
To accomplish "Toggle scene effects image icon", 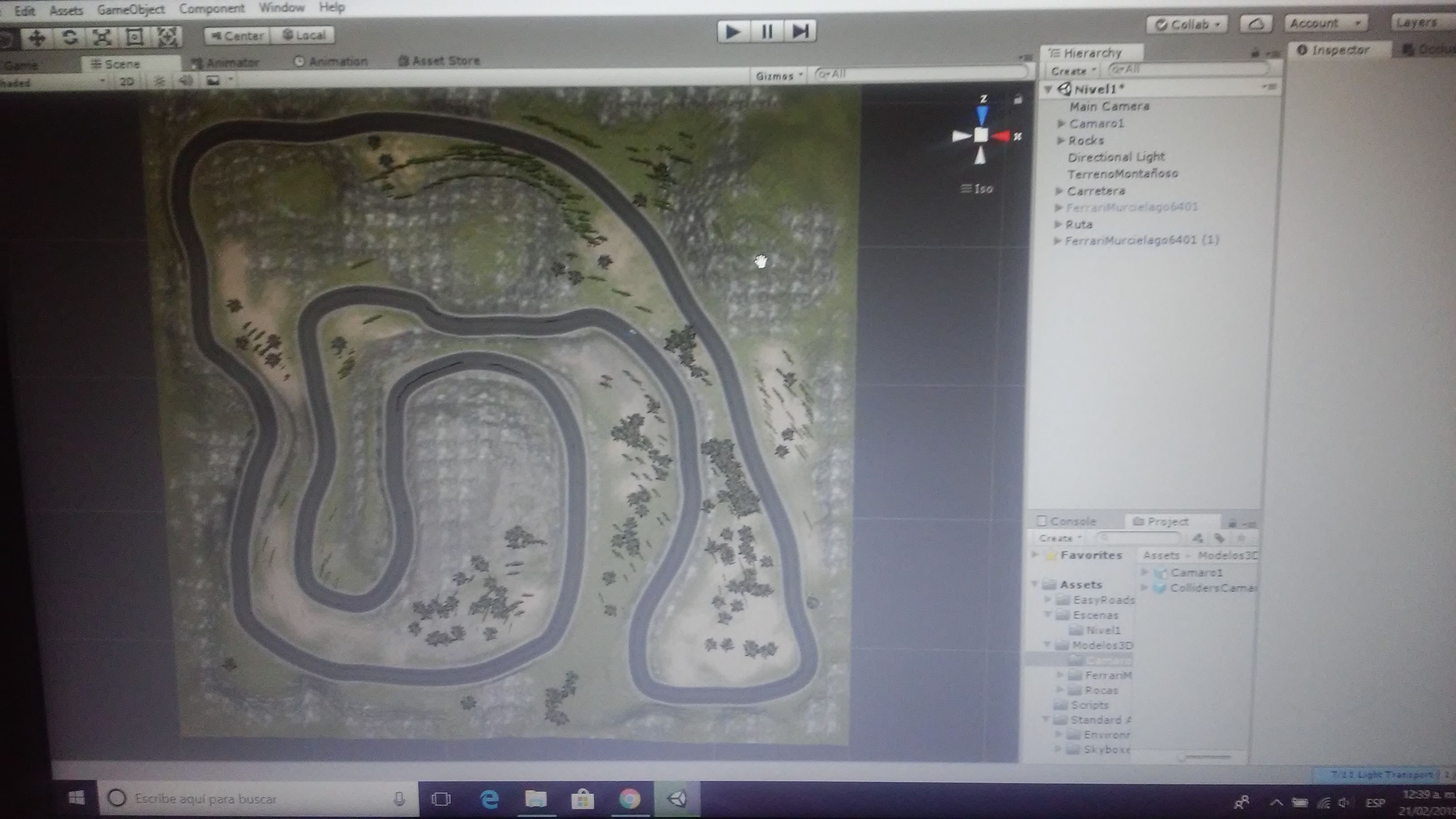I will tap(213, 80).
